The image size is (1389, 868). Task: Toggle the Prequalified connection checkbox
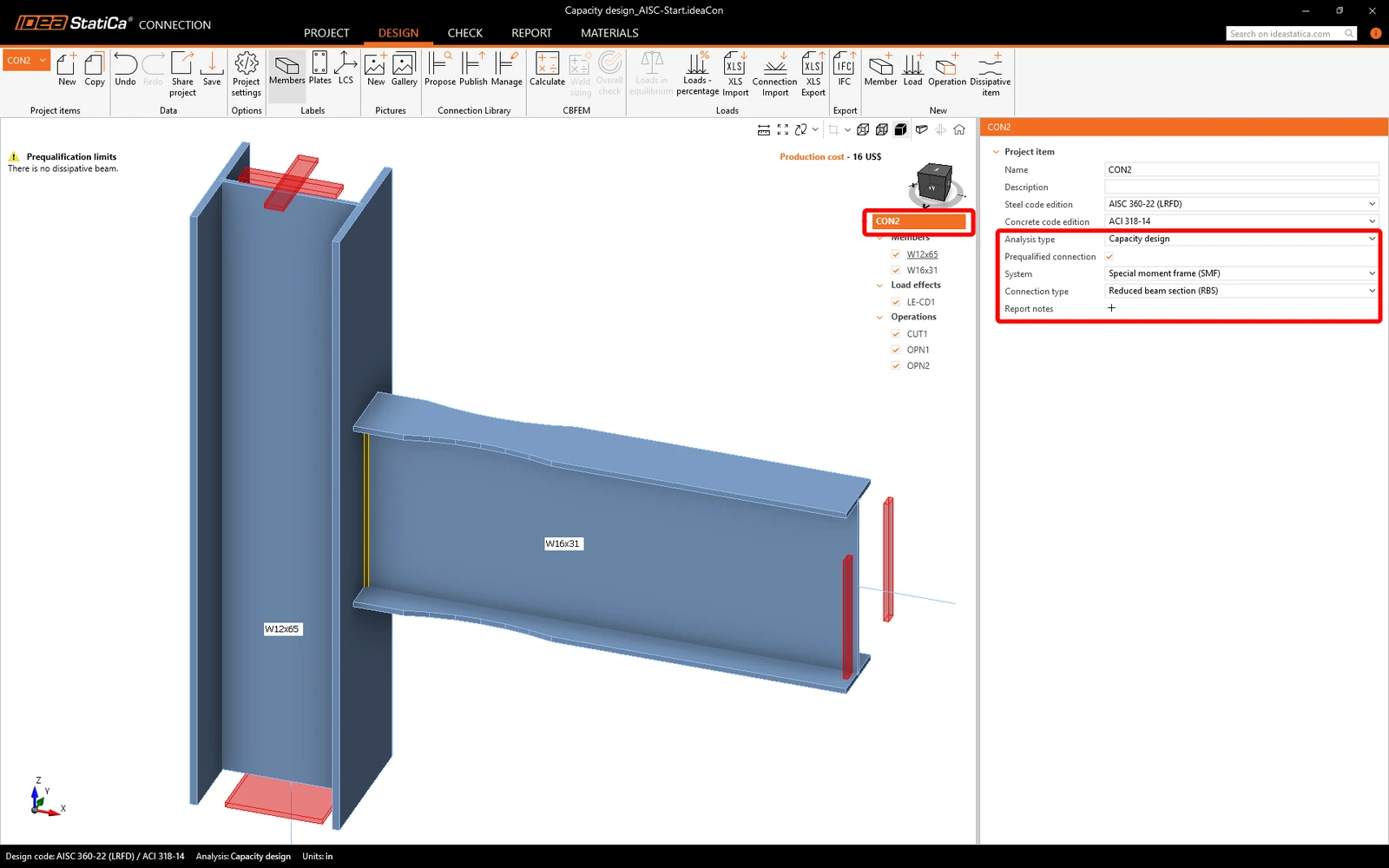1109,256
